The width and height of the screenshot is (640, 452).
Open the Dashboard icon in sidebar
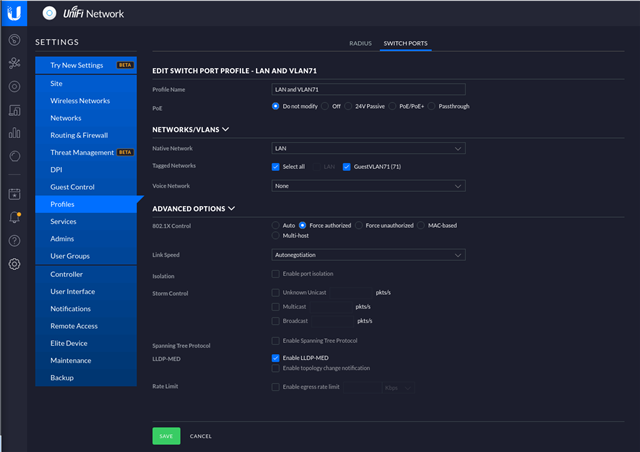[x=15, y=40]
